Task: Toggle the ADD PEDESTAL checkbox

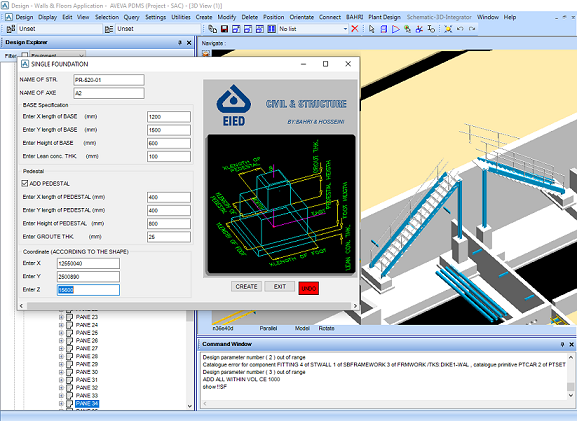Action: tap(25, 183)
